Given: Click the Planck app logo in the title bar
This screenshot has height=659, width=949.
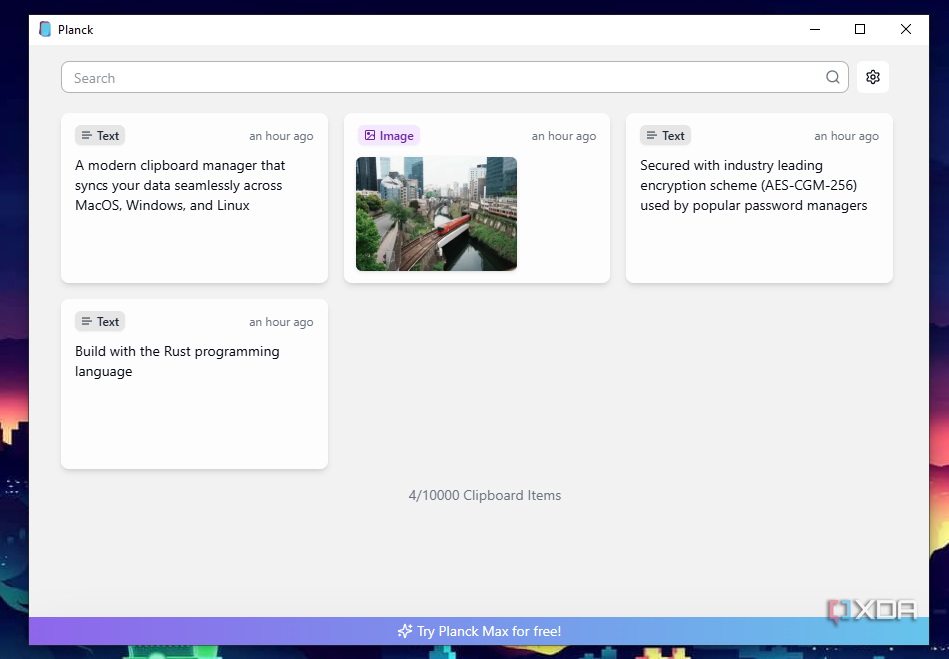Looking at the screenshot, I should (45, 29).
